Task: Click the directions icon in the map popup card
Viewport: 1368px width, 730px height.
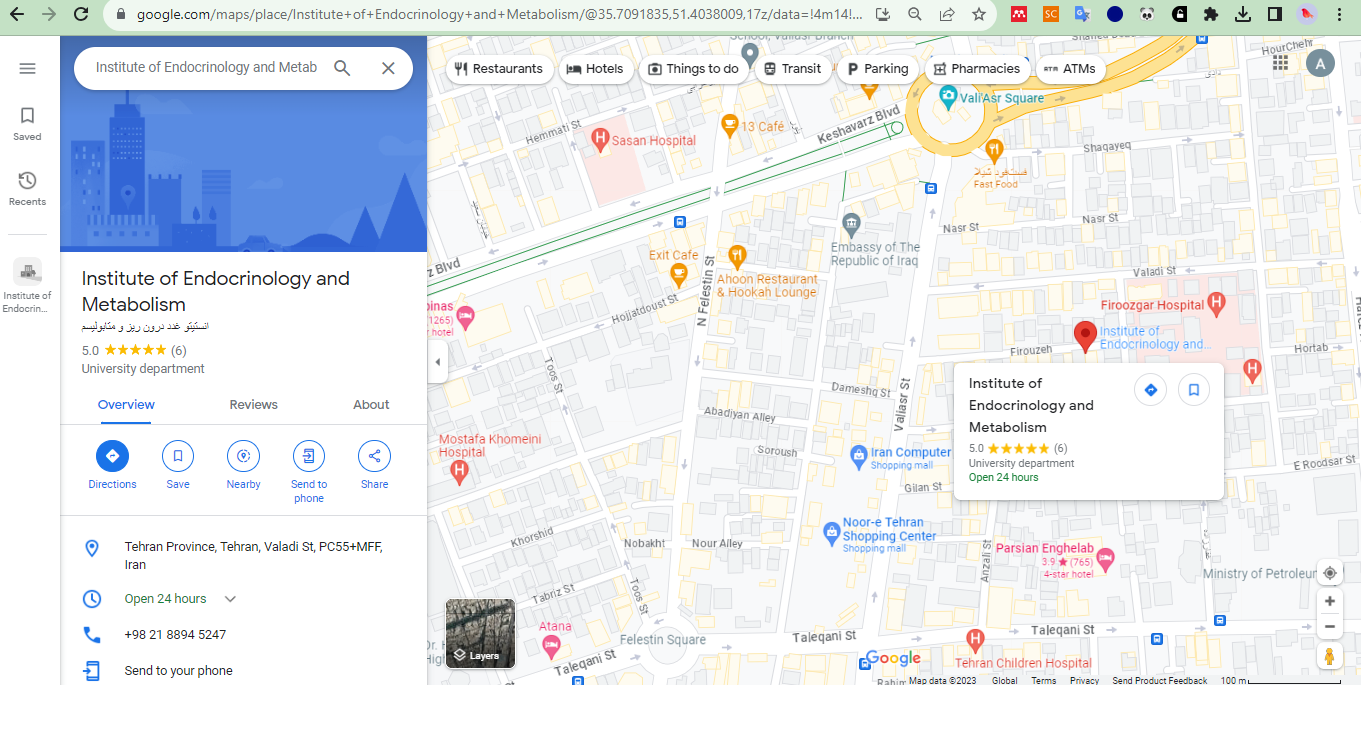Action: click(1151, 390)
